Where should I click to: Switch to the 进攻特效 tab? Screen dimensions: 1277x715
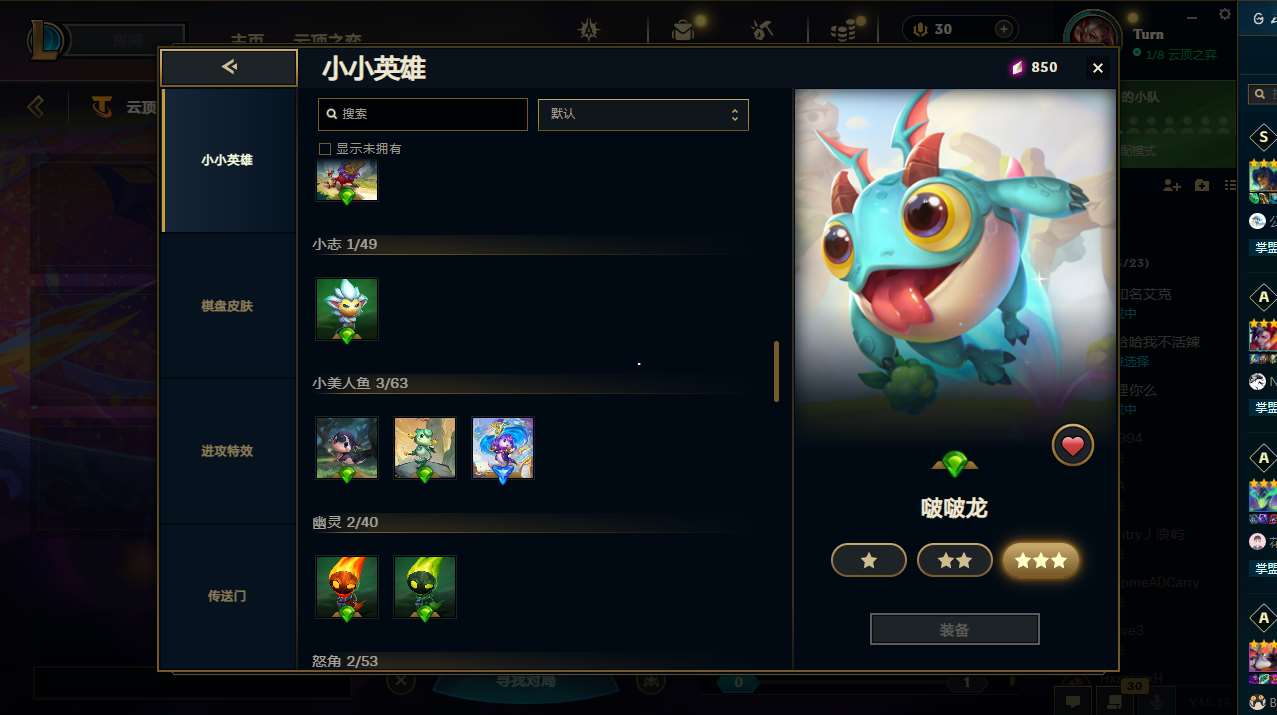[x=228, y=451]
